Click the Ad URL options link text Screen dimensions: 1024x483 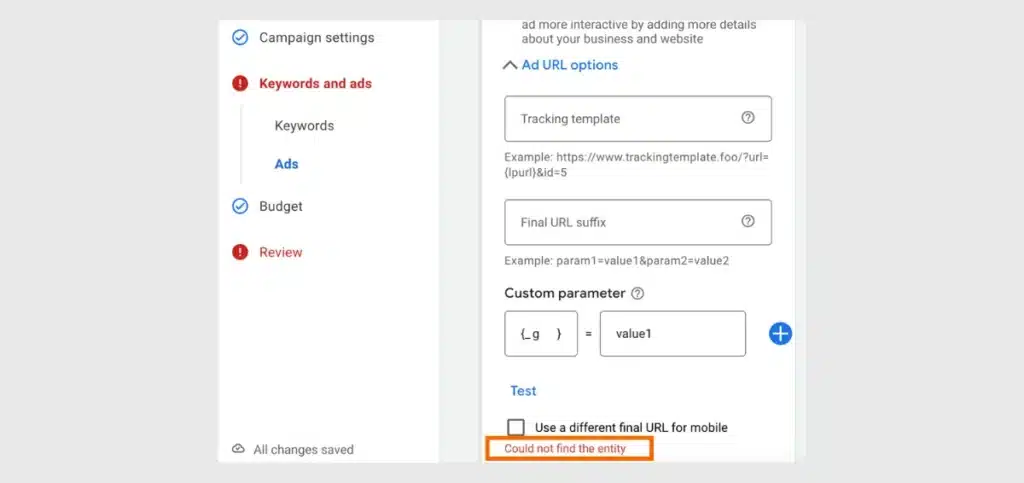coord(569,65)
